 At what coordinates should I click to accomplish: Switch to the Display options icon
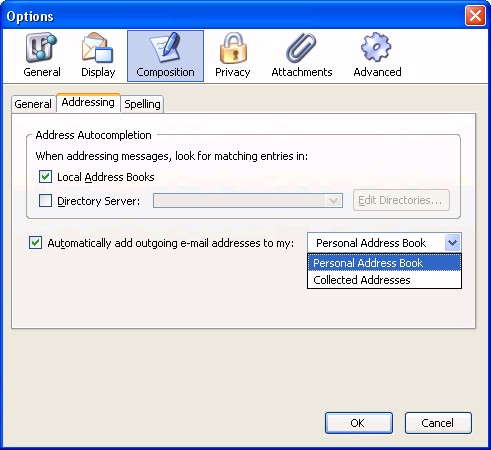tap(98, 47)
